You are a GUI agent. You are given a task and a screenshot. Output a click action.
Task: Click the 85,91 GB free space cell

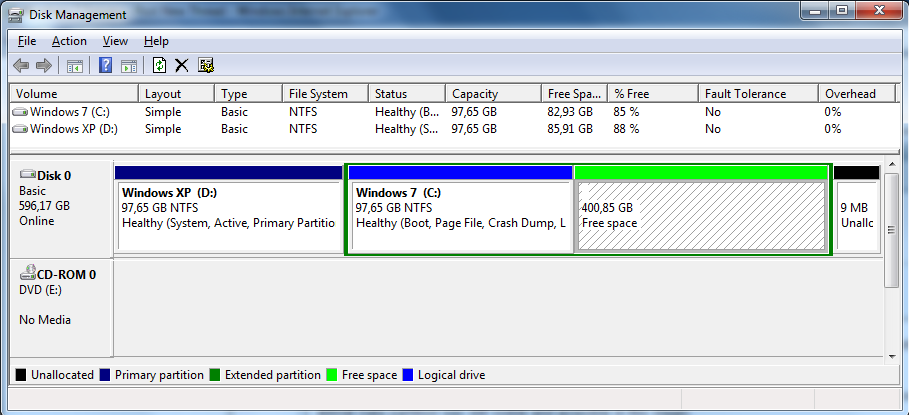click(x=570, y=129)
